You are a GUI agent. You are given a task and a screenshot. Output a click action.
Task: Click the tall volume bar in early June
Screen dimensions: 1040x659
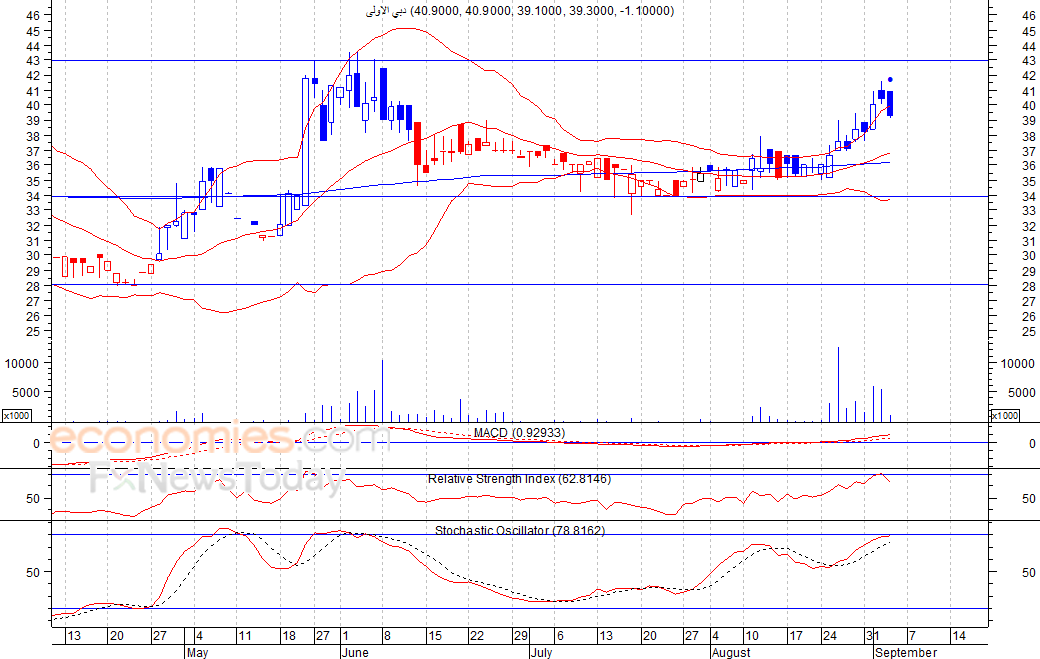[x=382, y=390]
